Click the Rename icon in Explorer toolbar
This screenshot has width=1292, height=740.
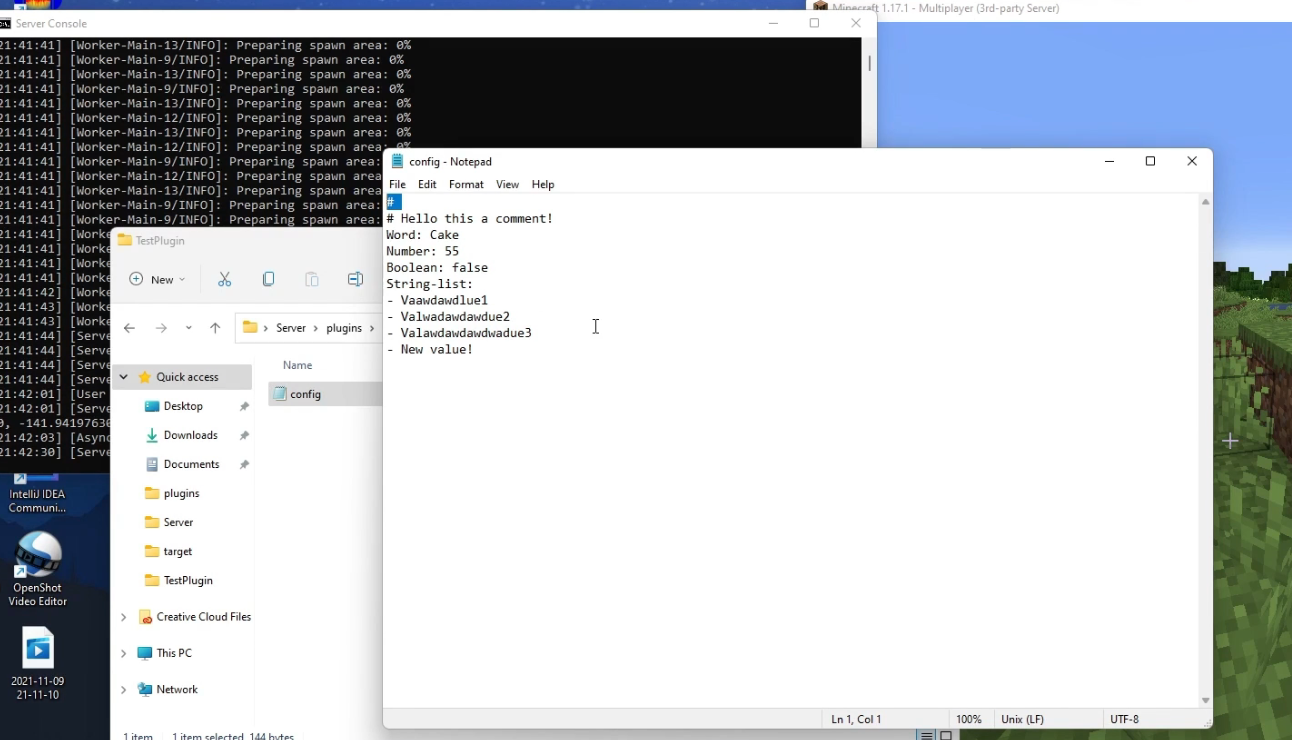355,280
